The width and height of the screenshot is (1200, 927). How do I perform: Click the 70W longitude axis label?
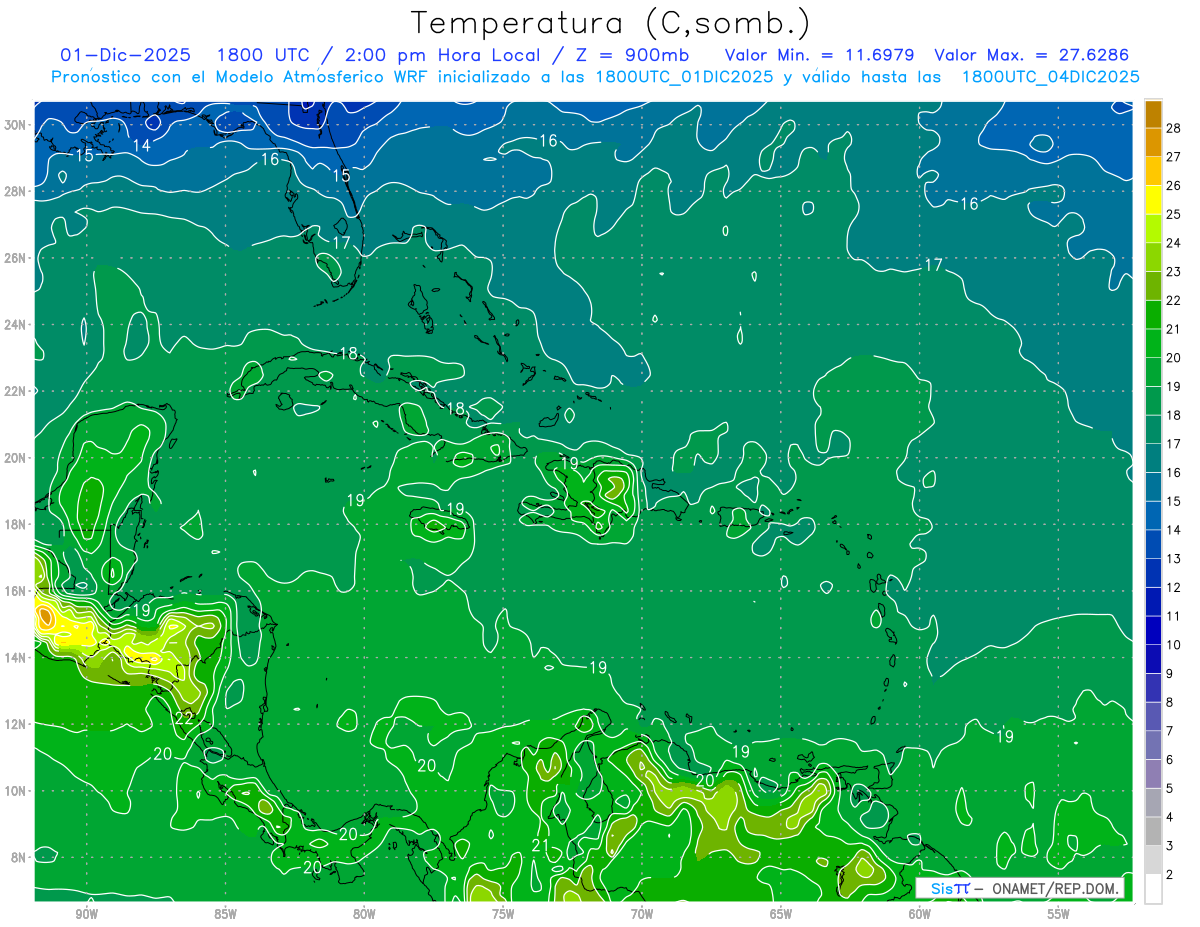(642, 914)
